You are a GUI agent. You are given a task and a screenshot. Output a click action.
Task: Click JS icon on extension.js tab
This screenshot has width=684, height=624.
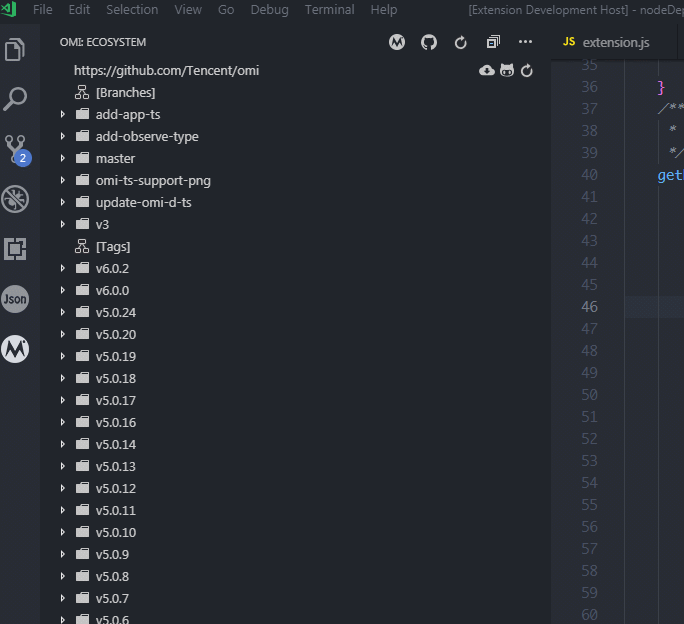pyautogui.click(x=569, y=42)
